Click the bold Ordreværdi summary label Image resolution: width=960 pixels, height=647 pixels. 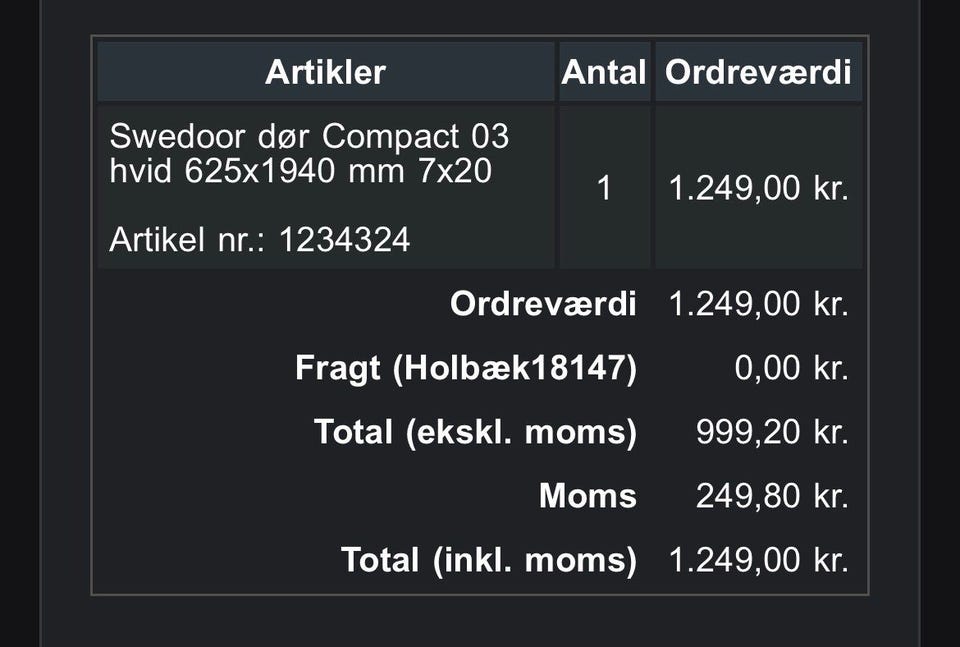click(x=543, y=304)
